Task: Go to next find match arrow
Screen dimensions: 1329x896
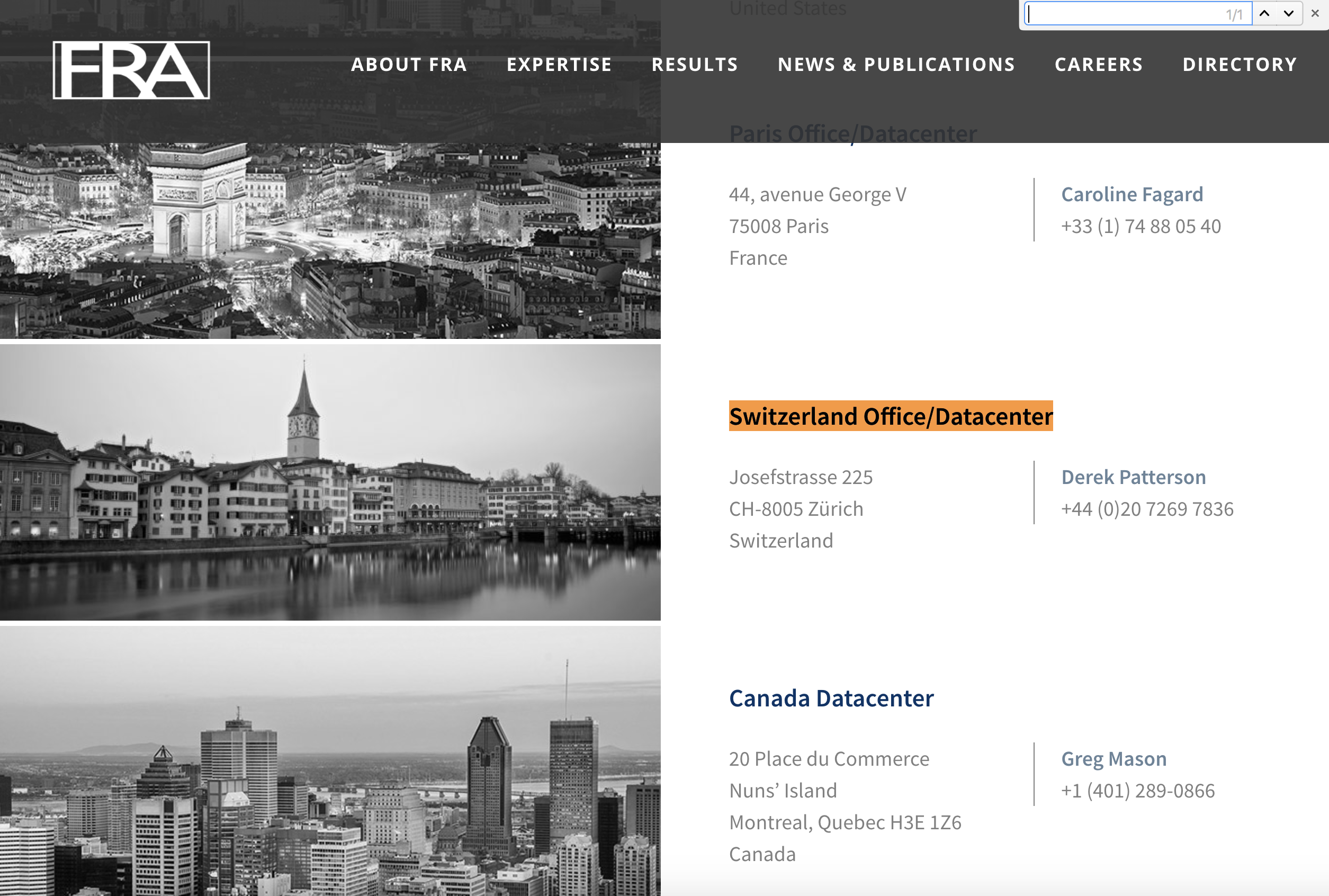Action: [x=1288, y=13]
